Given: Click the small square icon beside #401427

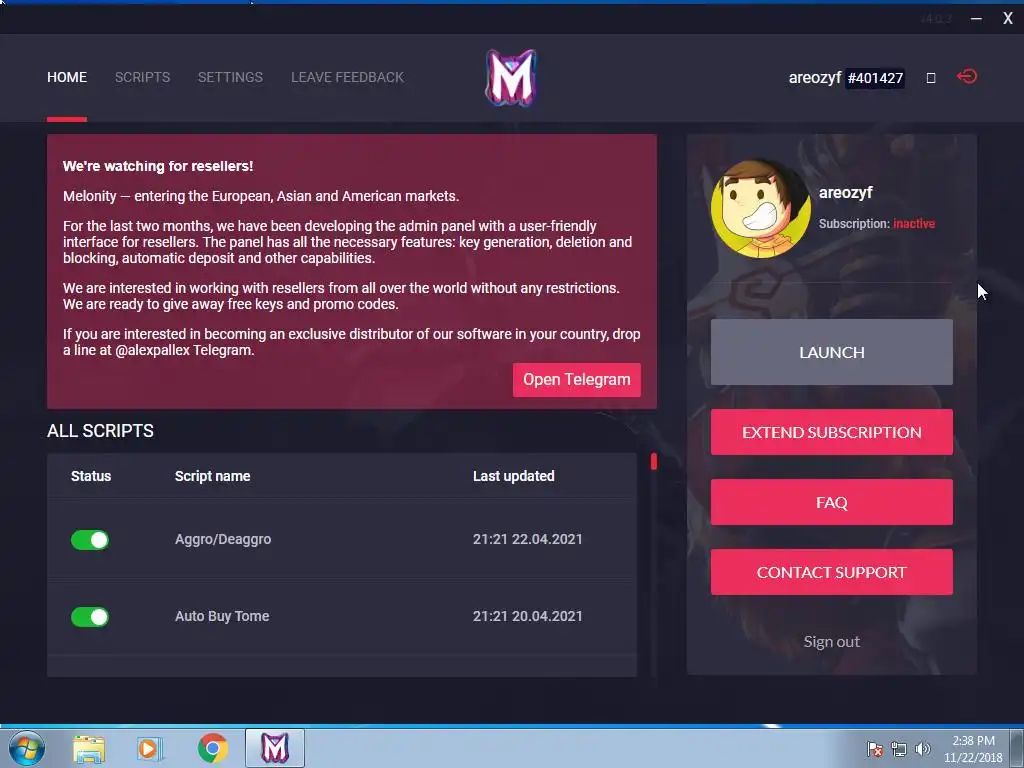Looking at the screenshot, I should [931, 78].
